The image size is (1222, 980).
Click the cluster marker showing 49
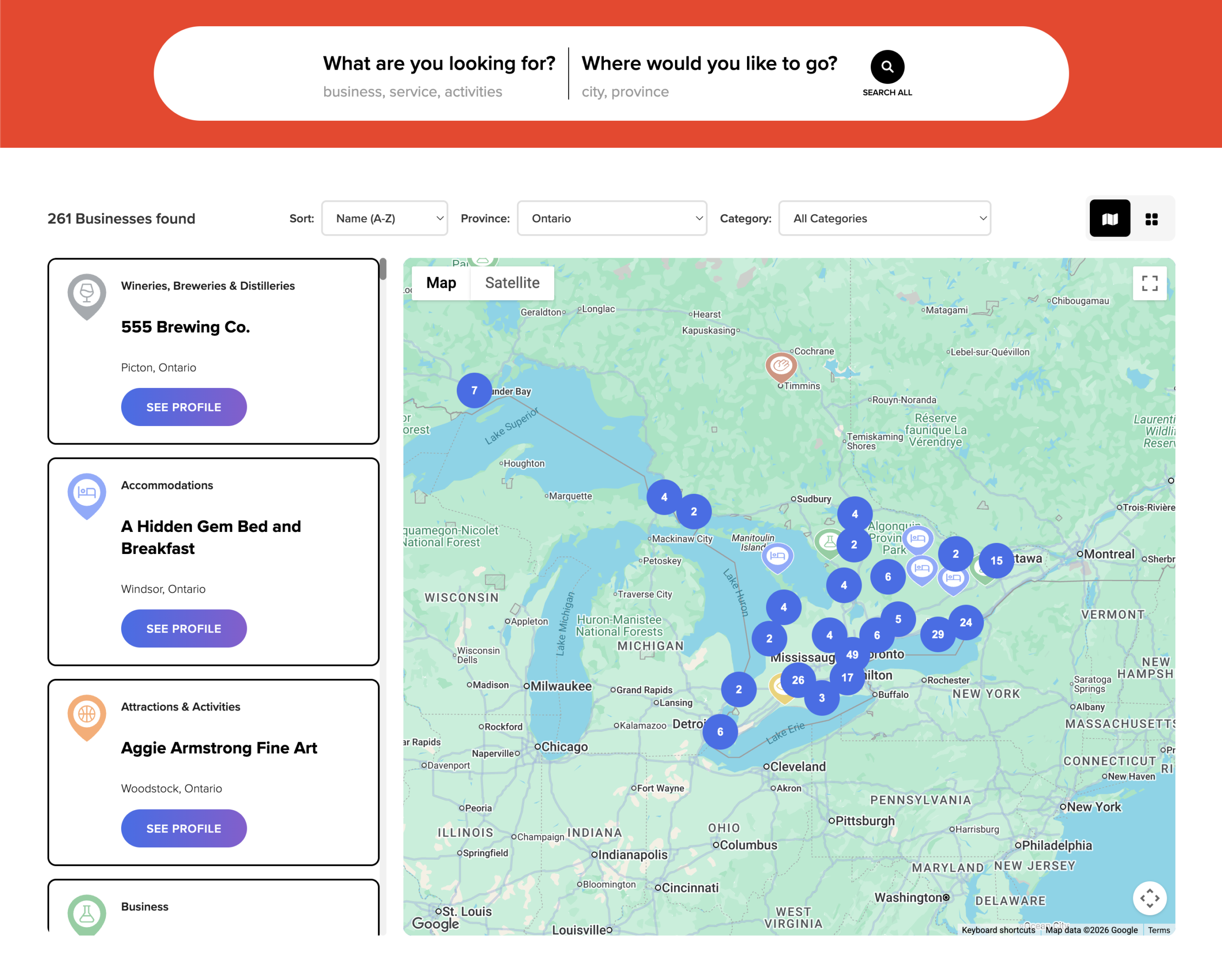click(x=852, y=654)
